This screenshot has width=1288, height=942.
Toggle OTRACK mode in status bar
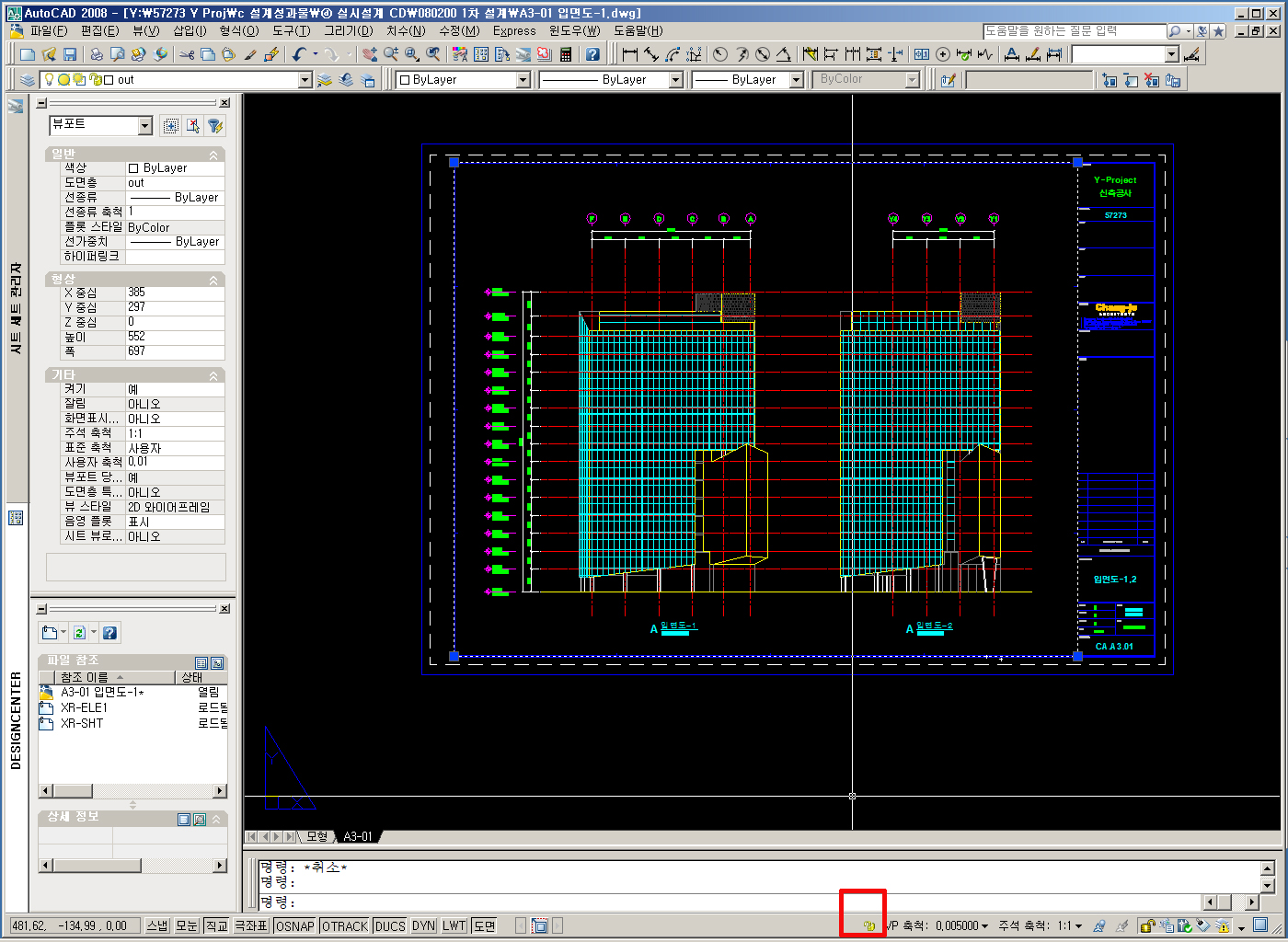(x=345, y=925)
